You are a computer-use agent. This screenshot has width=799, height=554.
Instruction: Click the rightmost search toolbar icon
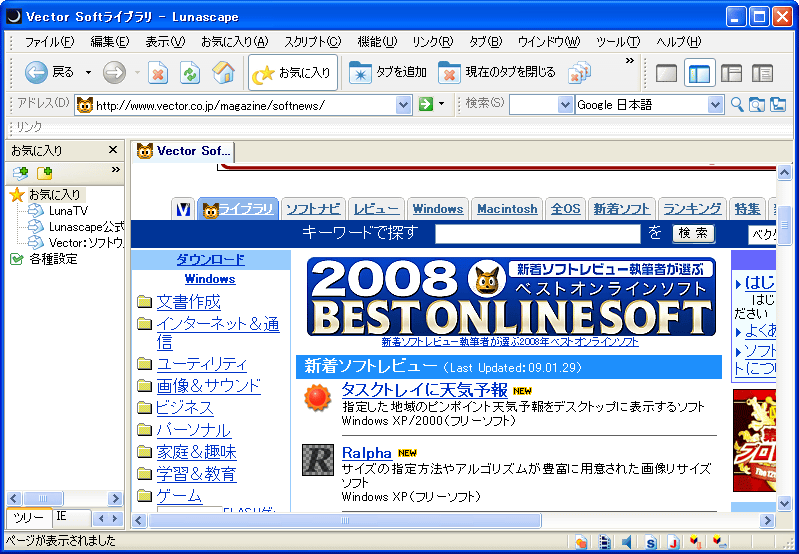778,104
